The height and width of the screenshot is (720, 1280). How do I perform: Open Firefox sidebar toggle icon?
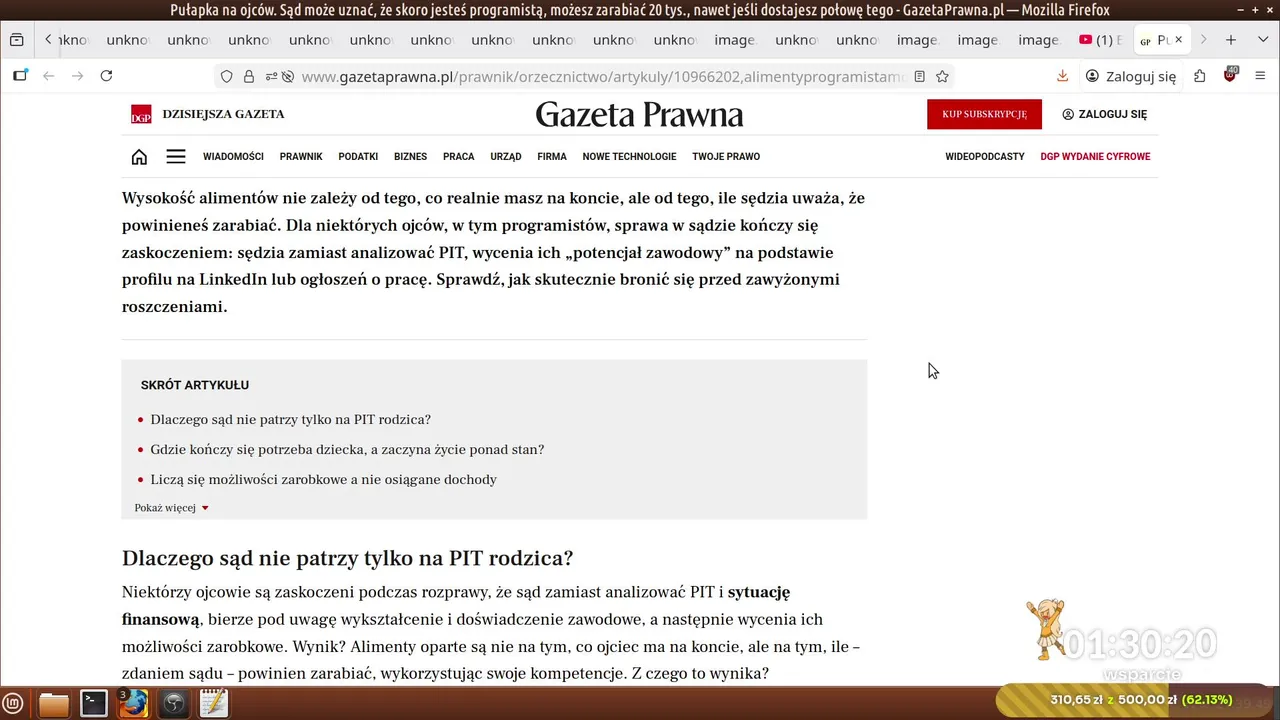(20, 76)
